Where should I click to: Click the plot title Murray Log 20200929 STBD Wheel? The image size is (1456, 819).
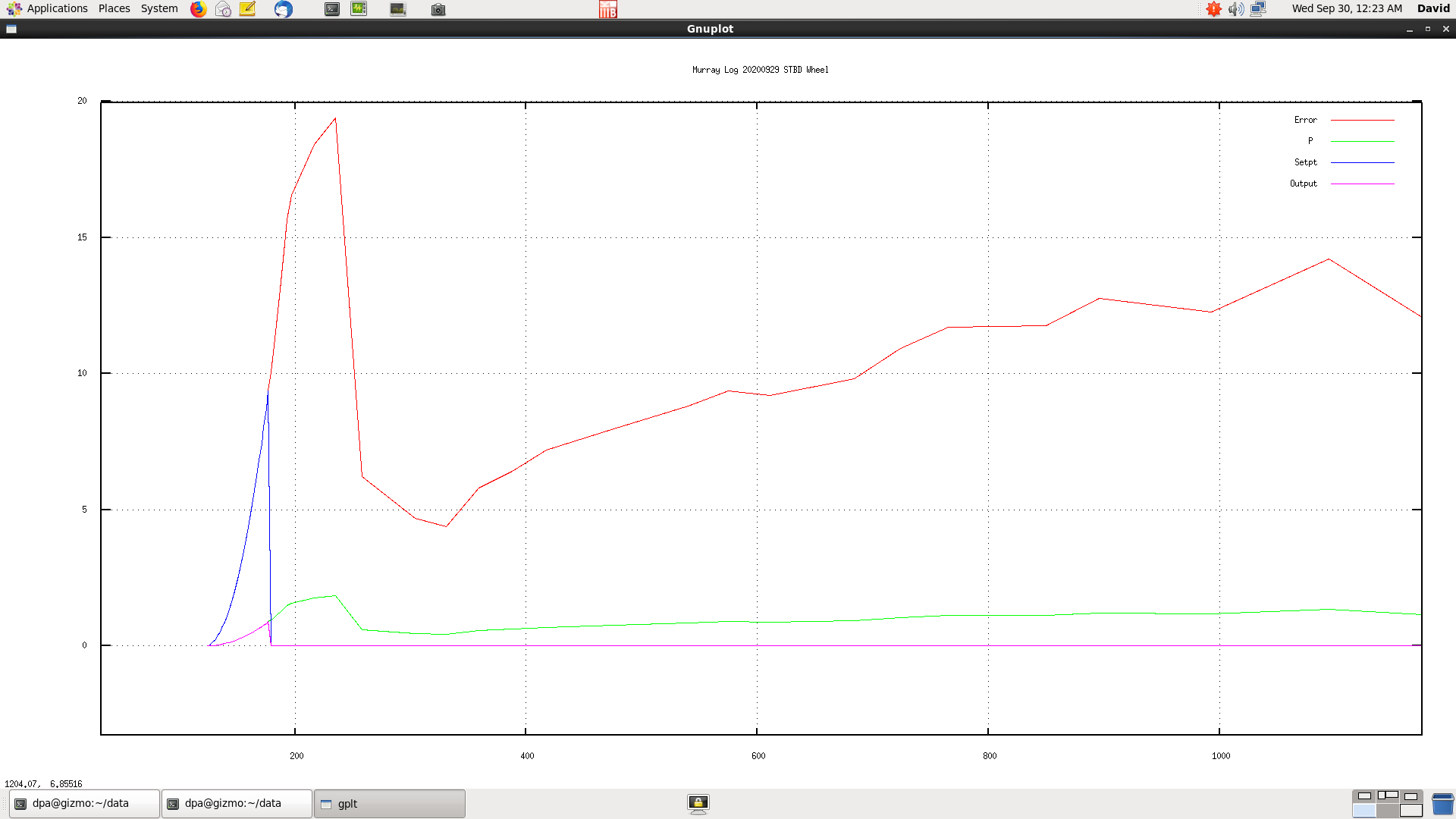click(760, 70)
